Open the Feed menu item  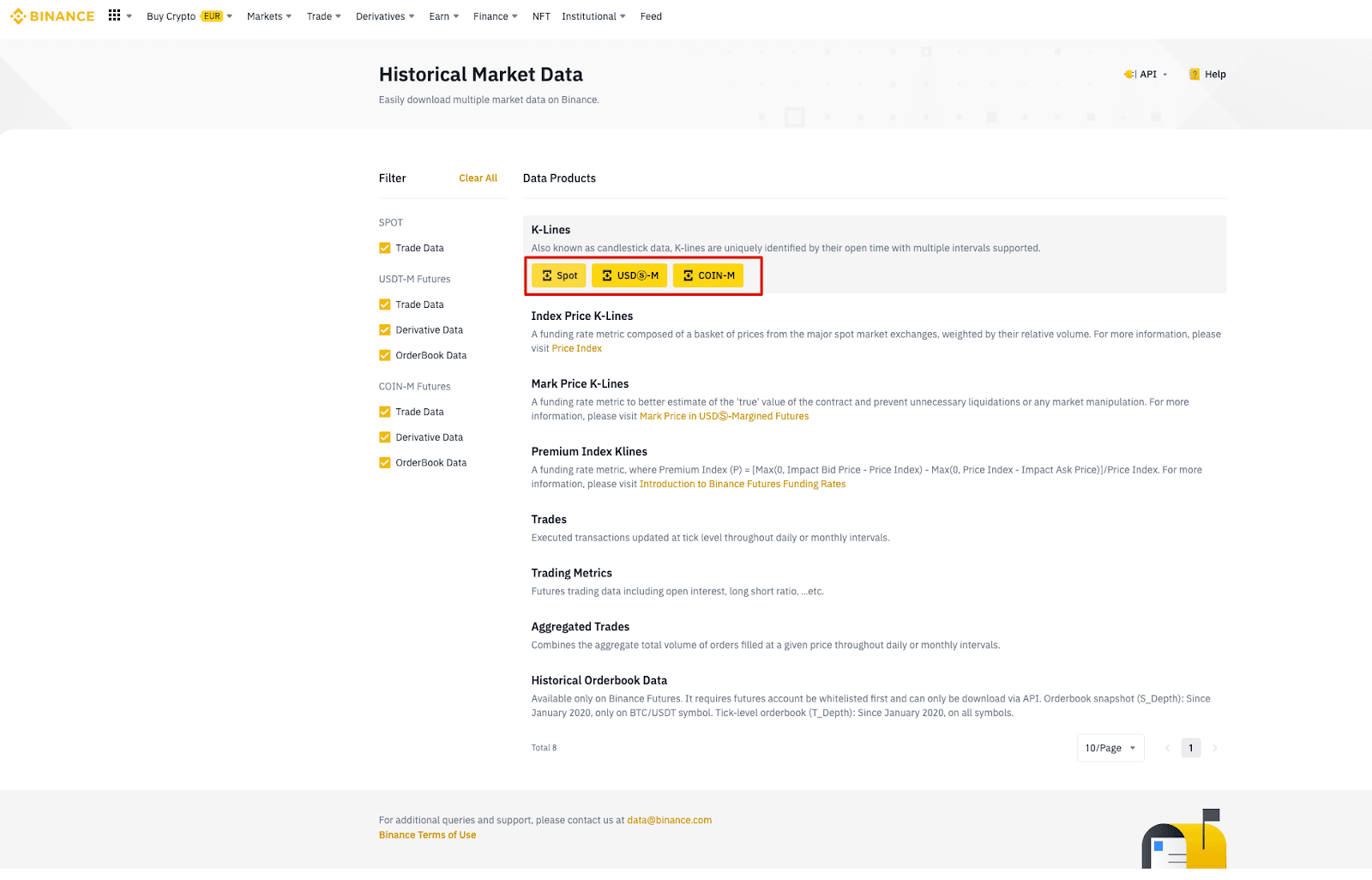[x=651, y=16]
